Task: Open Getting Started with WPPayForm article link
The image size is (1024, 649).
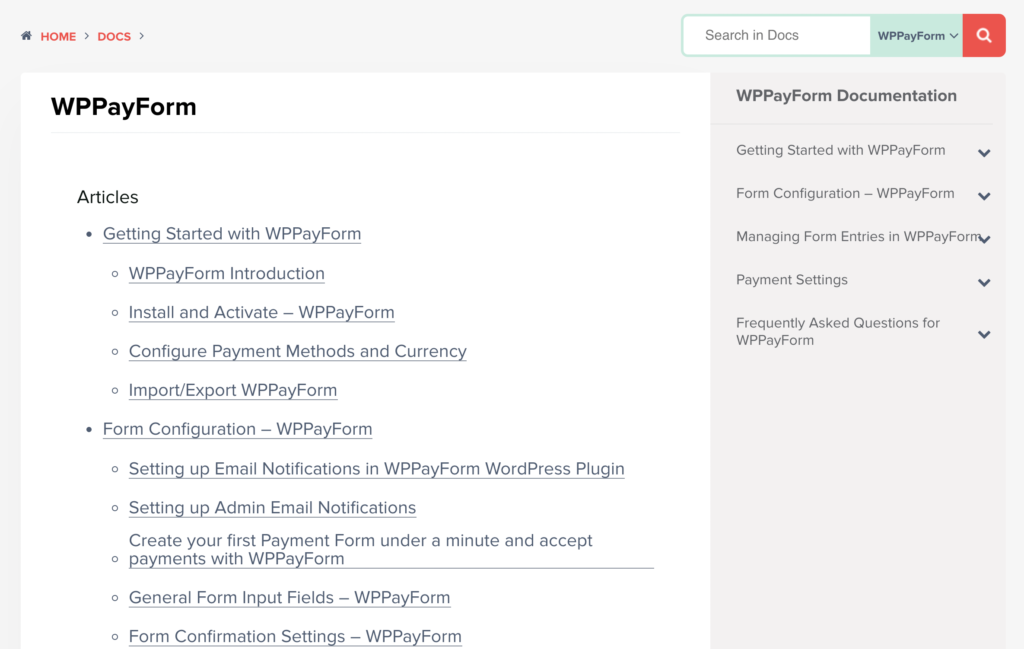Action: 232,234
